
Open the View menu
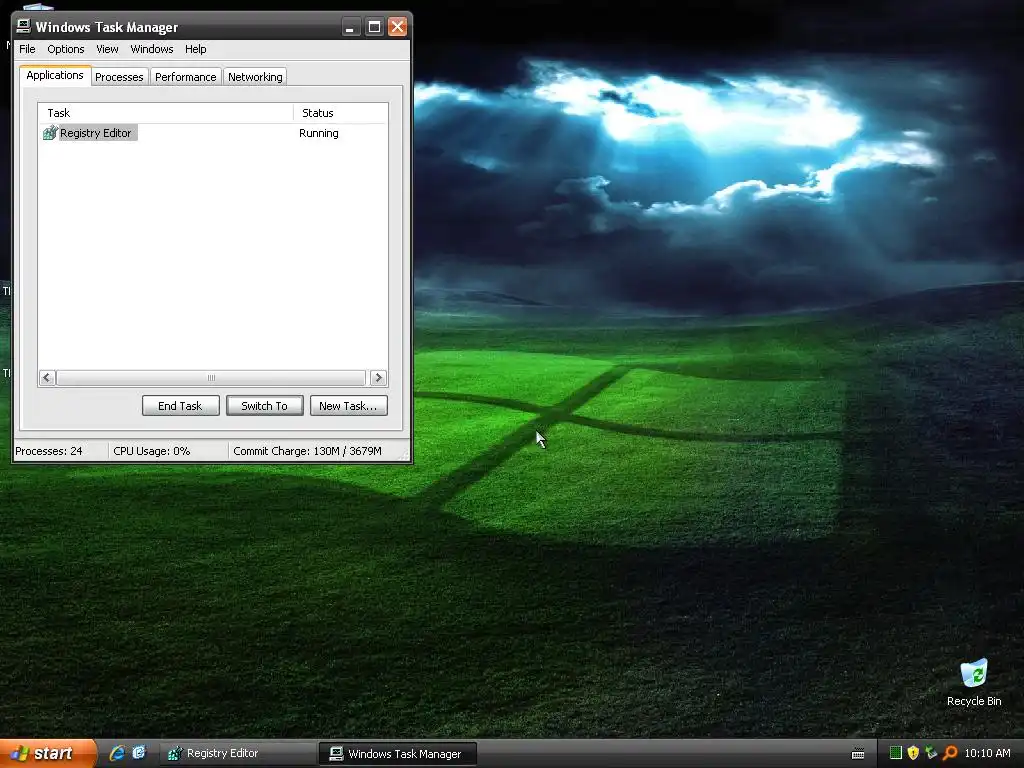(107, 49)
